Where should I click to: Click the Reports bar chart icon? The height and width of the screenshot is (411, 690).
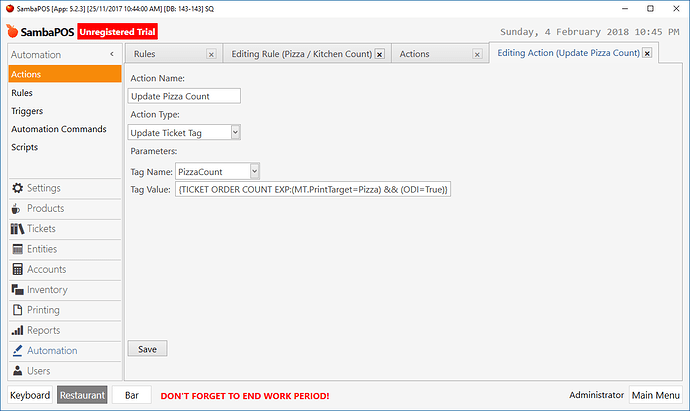pyautogui.click(x=18, y=330)
